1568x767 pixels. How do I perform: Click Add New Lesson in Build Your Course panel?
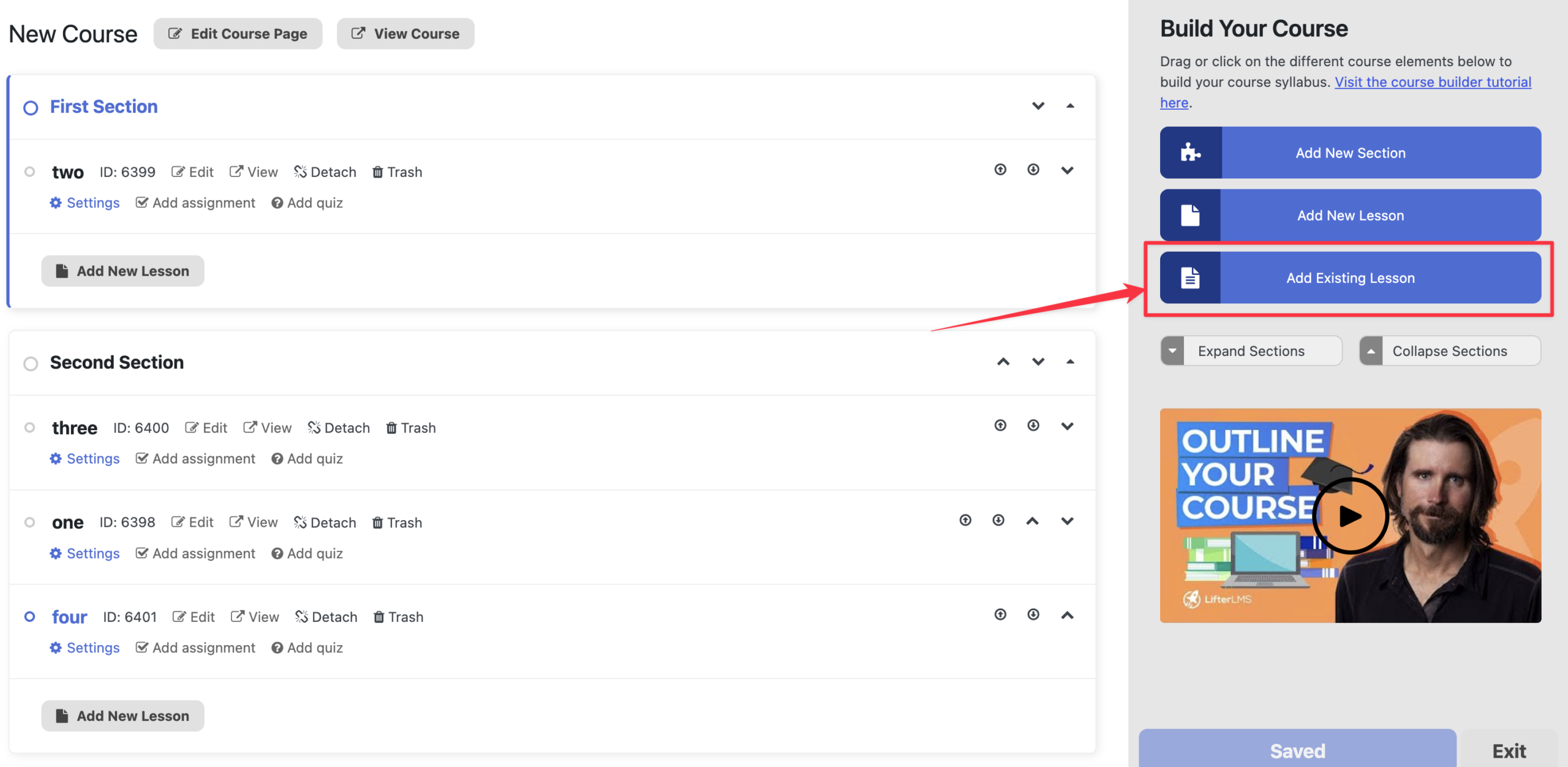click(x=1350, y=215)
